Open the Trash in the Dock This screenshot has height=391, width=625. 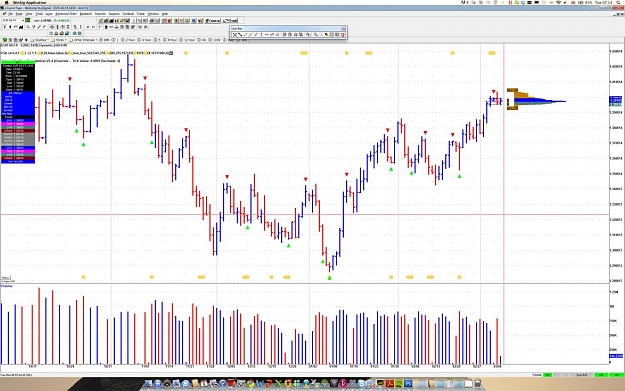tap(477, 384)
